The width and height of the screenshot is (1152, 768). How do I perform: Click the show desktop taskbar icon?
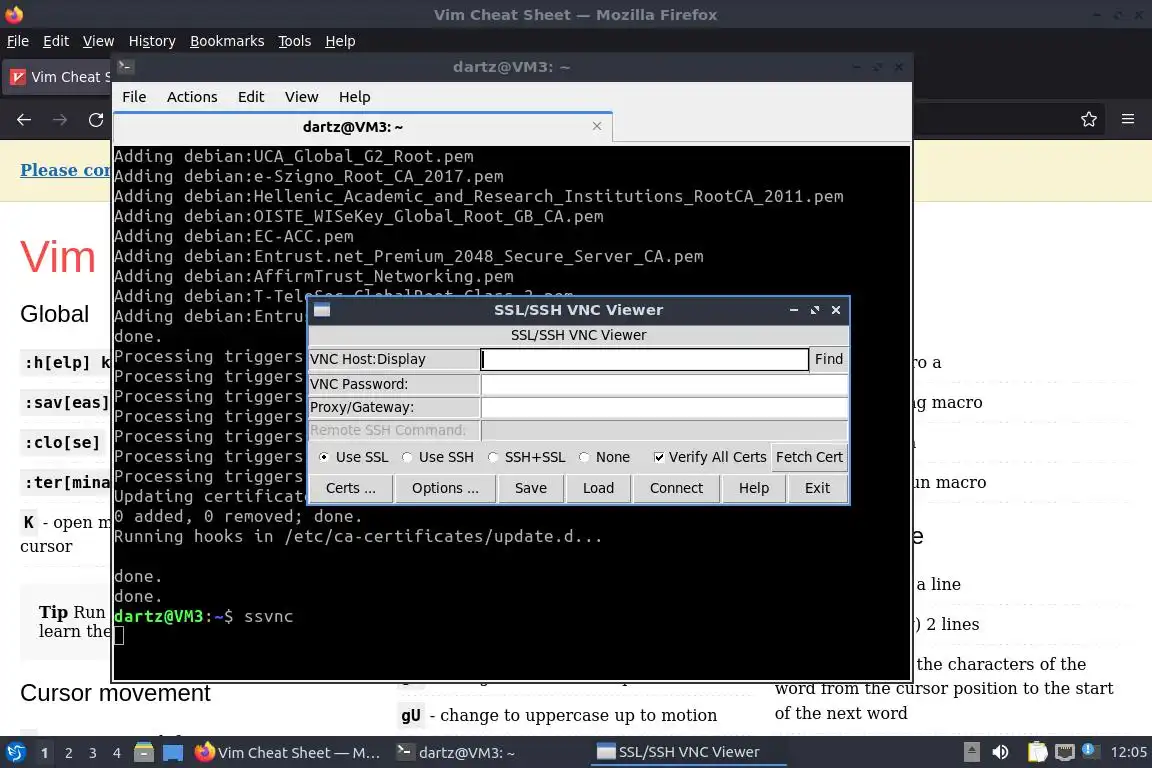[173, 753]
